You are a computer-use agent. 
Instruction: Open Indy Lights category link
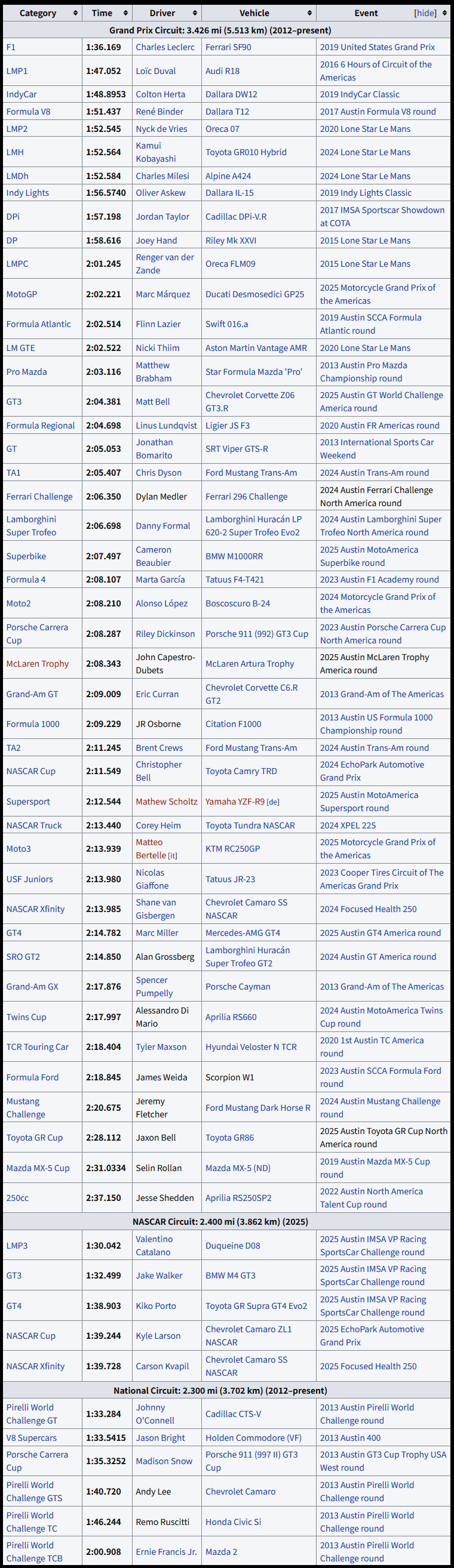pyautogui.click(x=27, y=193)
